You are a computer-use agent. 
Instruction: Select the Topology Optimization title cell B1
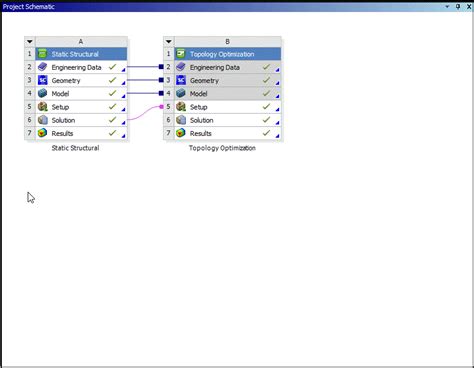tap(228, 54)
